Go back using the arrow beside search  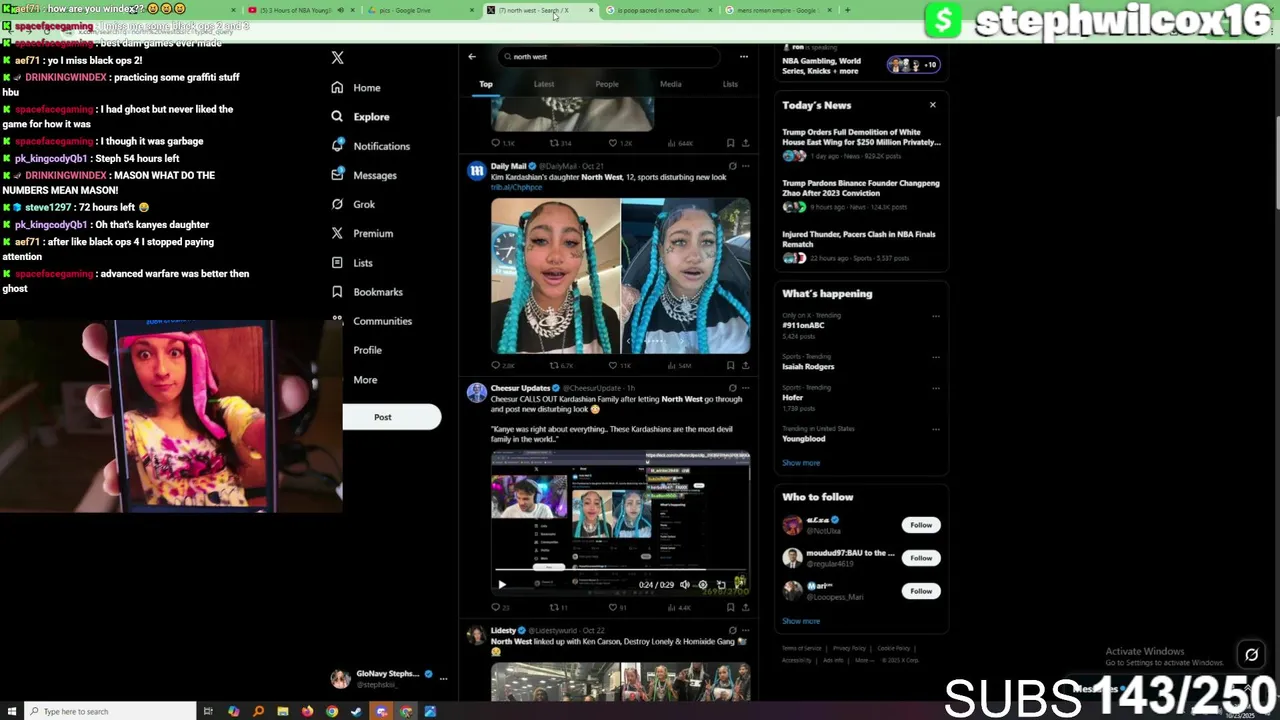click(x=472, y=56)
